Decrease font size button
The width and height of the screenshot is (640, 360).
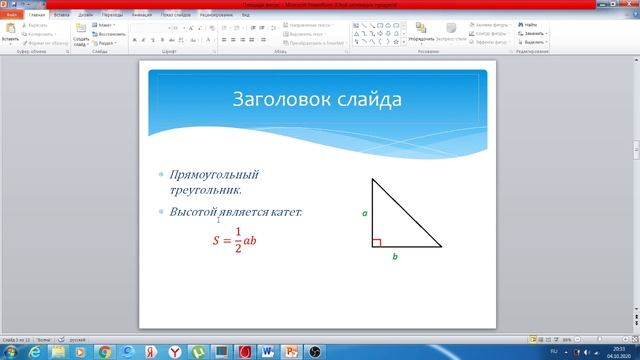[x=200, y=28]
